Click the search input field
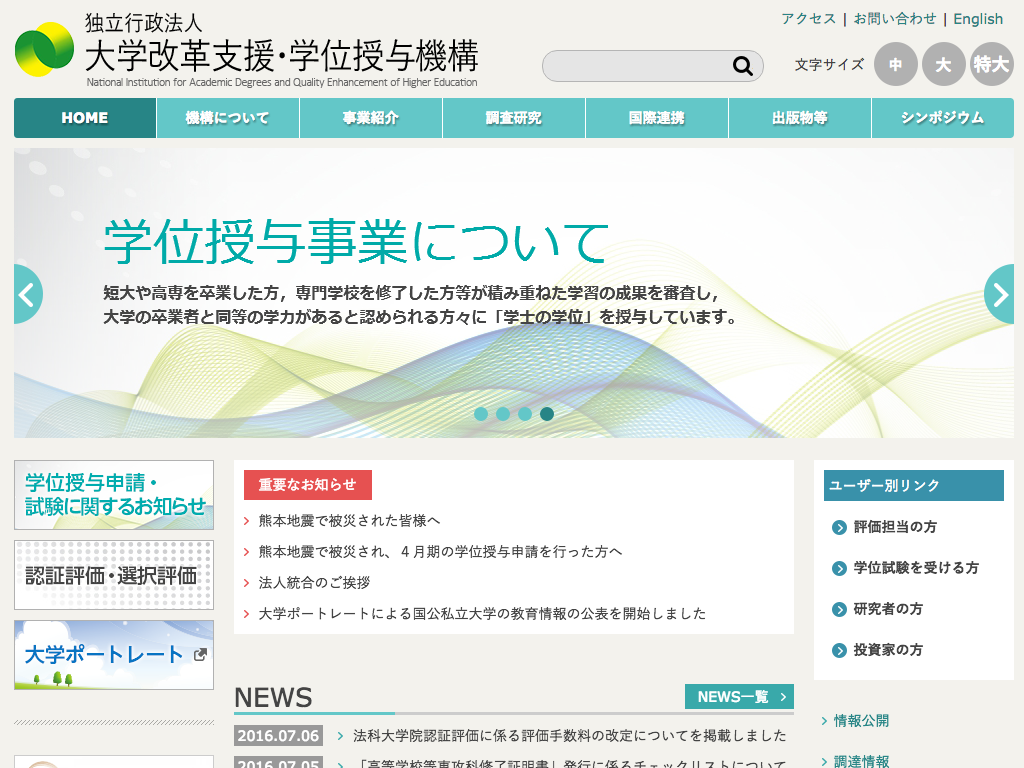Viewport: 1024px width, 768px height. [x=635, y=66]
